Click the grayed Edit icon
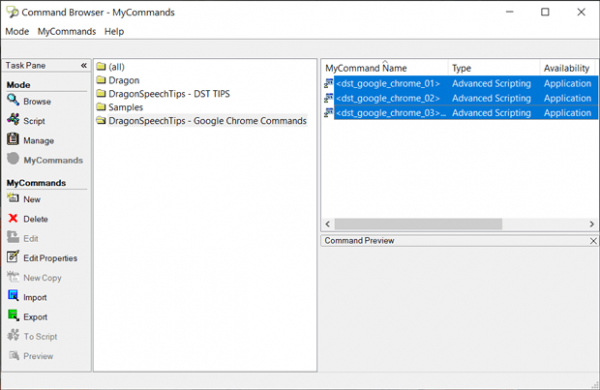This screenshot has width=600, height=390. pos(13,237)
